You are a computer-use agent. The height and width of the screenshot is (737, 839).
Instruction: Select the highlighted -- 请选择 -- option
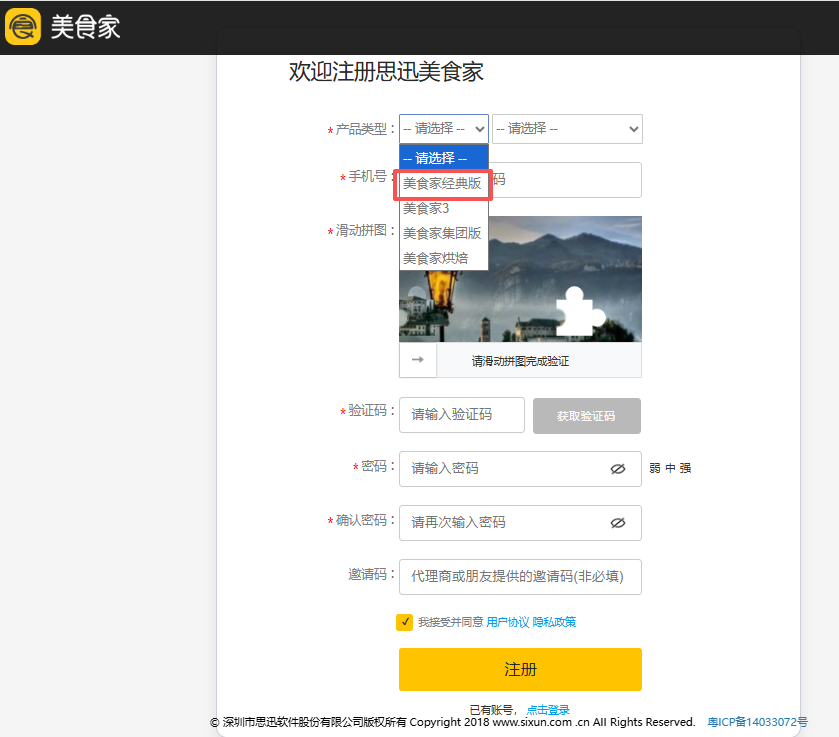(435, 158)
